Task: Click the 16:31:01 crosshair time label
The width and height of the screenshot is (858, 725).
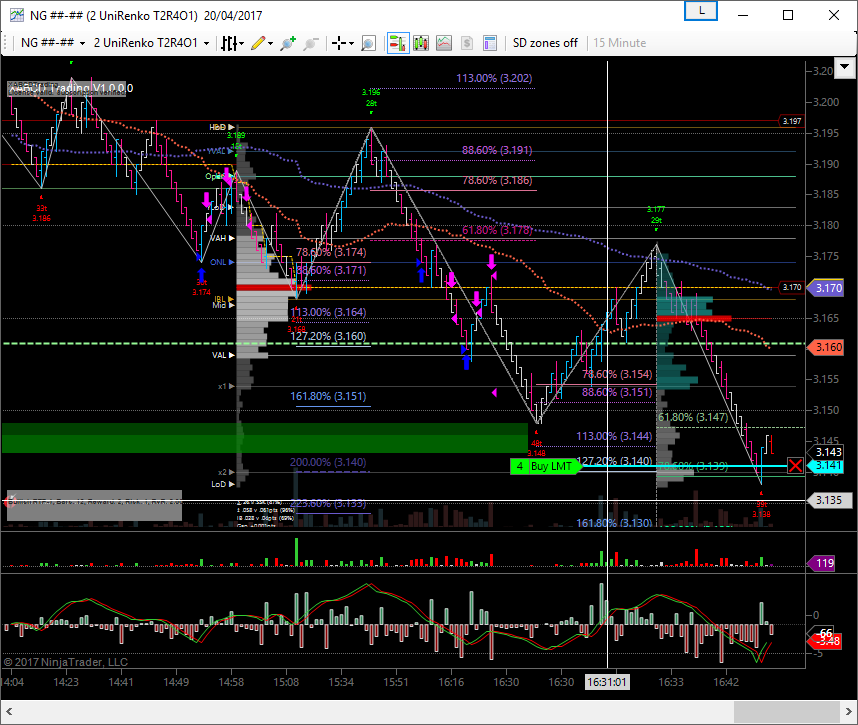Action: pos(606,682)
